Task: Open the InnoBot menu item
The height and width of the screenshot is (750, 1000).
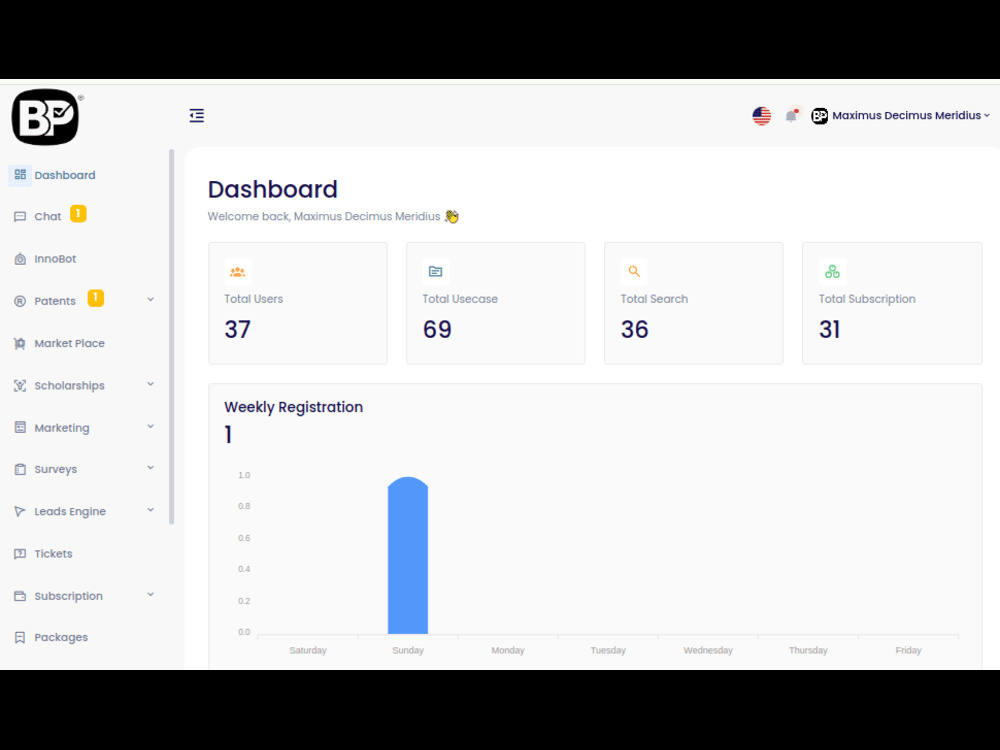Action: click(55, 259)
